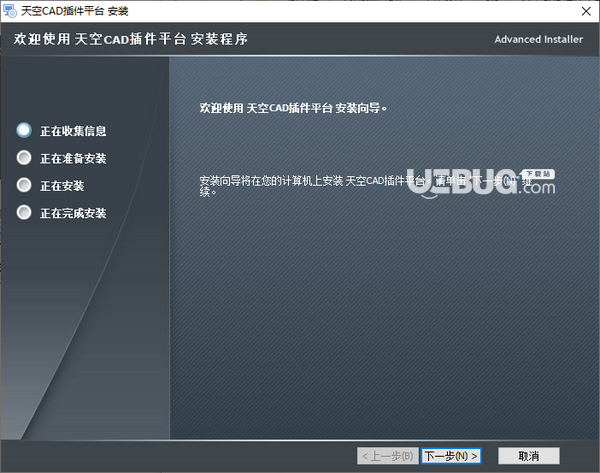Click the 正在完成安装 step label
This screenshot has width=600, height=473.
pyautogui.click(x=73, y=213)
